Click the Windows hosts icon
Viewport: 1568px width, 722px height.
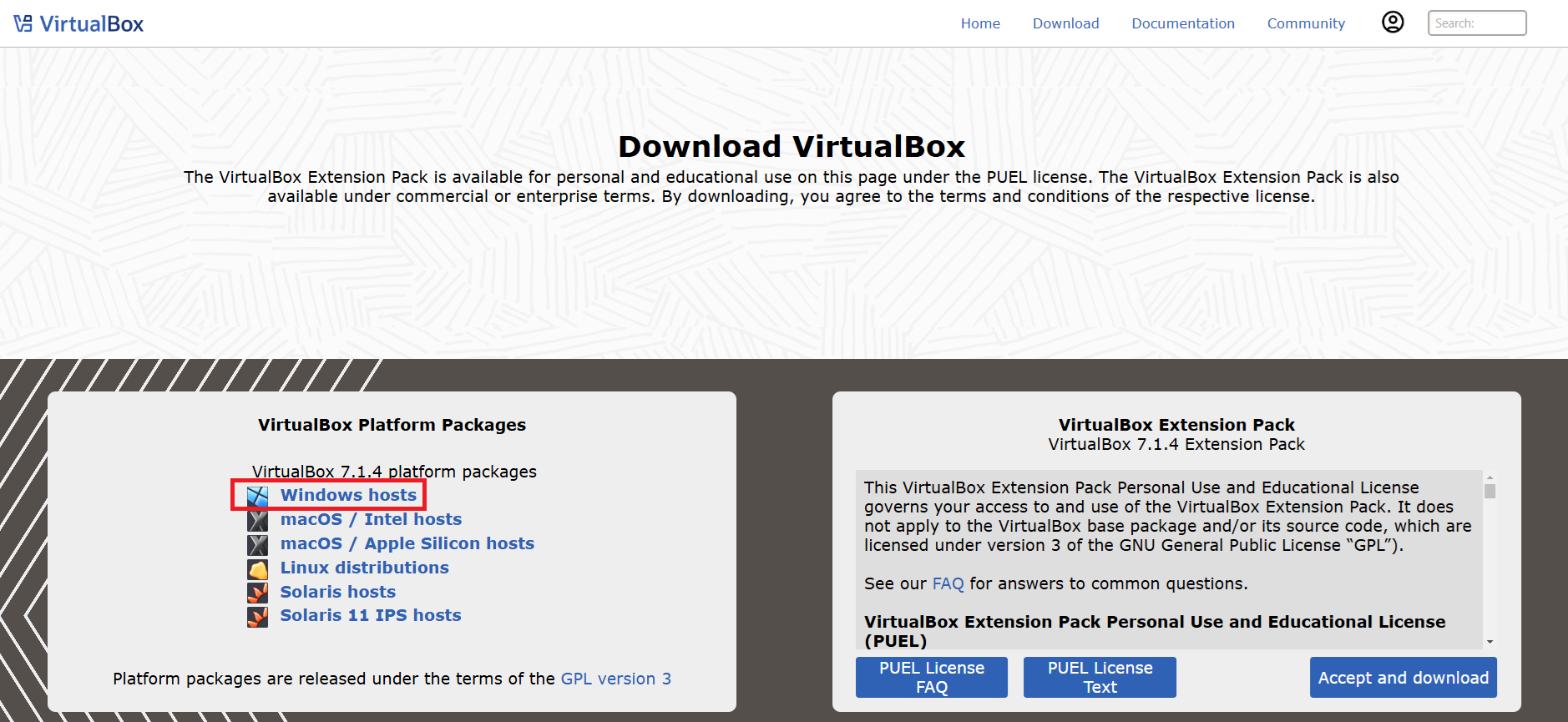pyautogui.click(x=258, y=497)
